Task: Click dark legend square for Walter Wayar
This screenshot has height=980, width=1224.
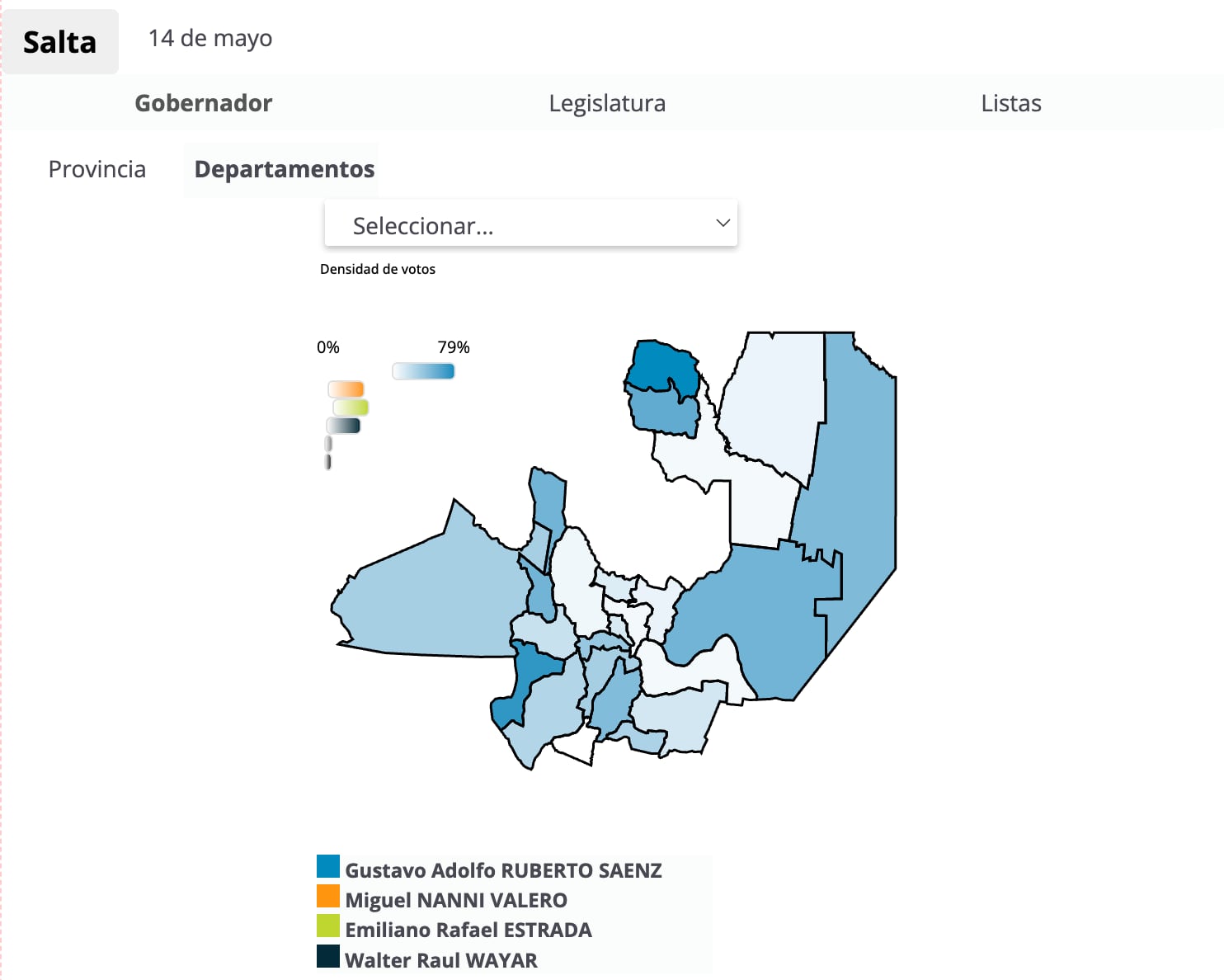Action: click(328, 956)
